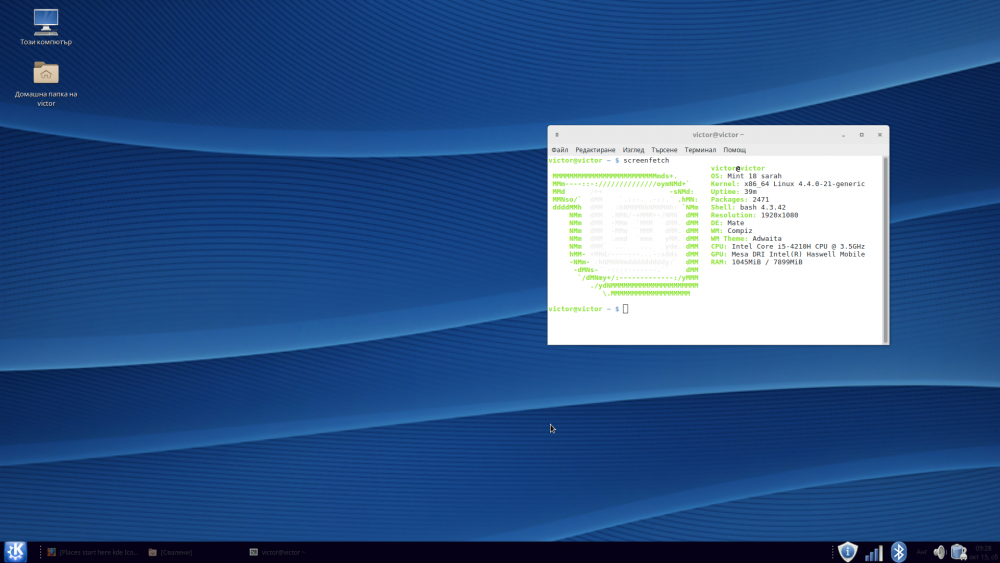The width and height of the screenshot is (1000, 563).
Task: Click the 'WM Theme: Adwaita' line
Action: coord(746,238)
